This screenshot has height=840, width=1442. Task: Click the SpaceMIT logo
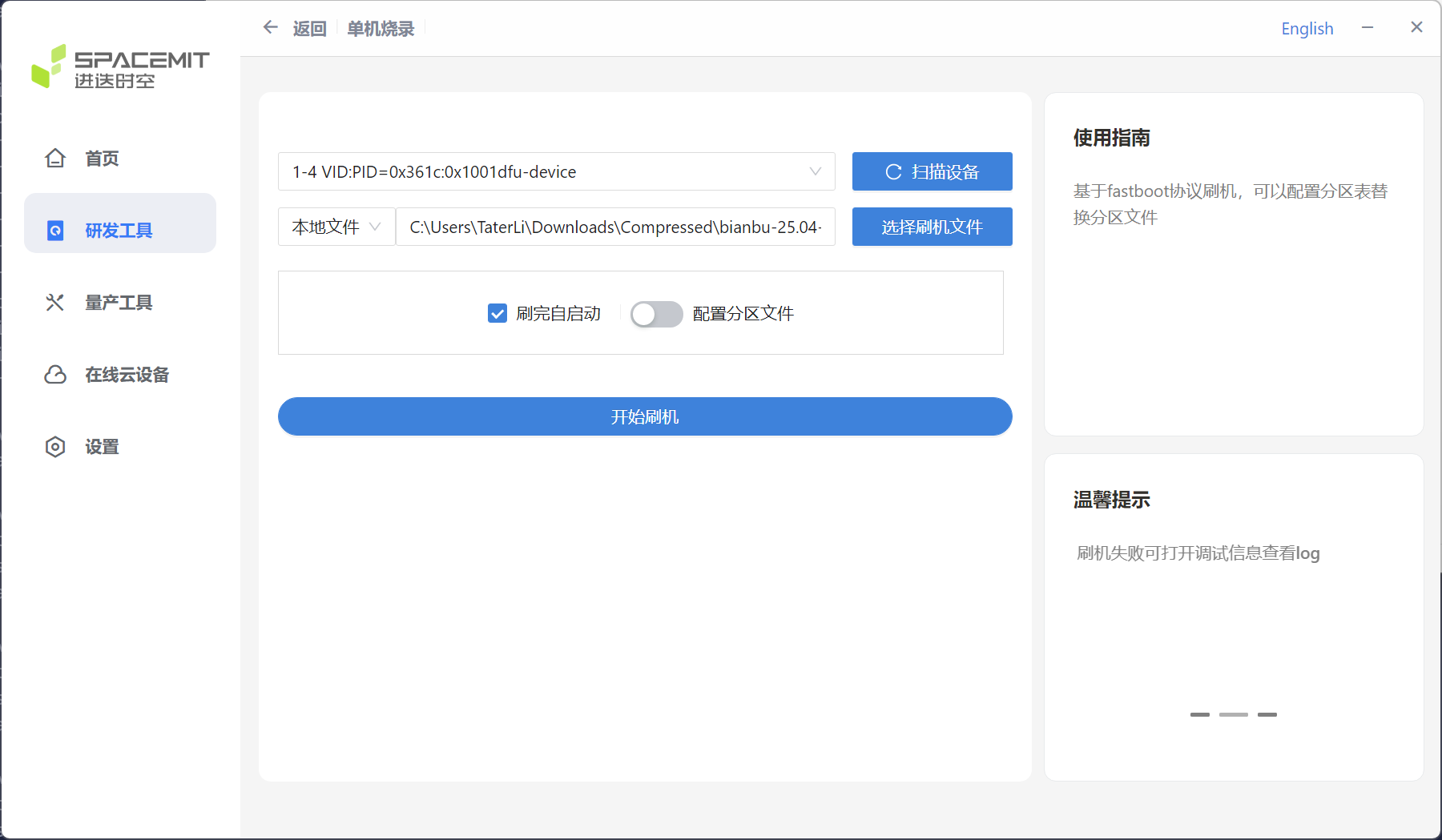click(120, 67)
